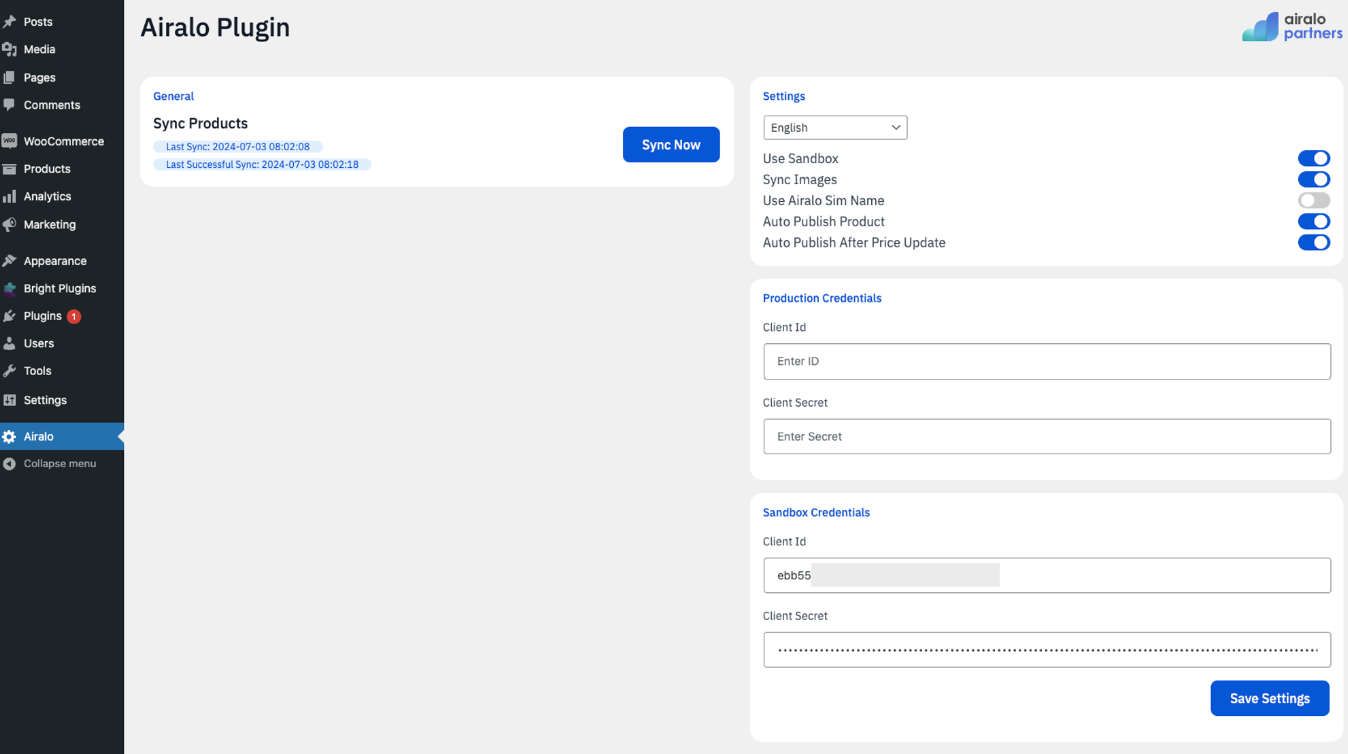This screenshot has height=754, width=1348.
Task: Click the WooCommerce logo icon
Action: point(9,141)
